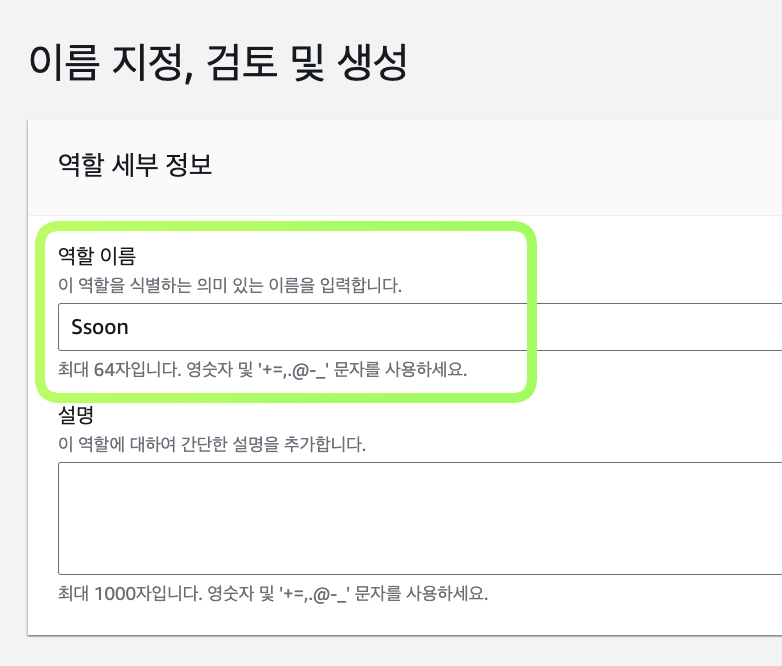782x666 pixels.
Task: Click the word 검토 in the page title
Action: tap(241, 63)
